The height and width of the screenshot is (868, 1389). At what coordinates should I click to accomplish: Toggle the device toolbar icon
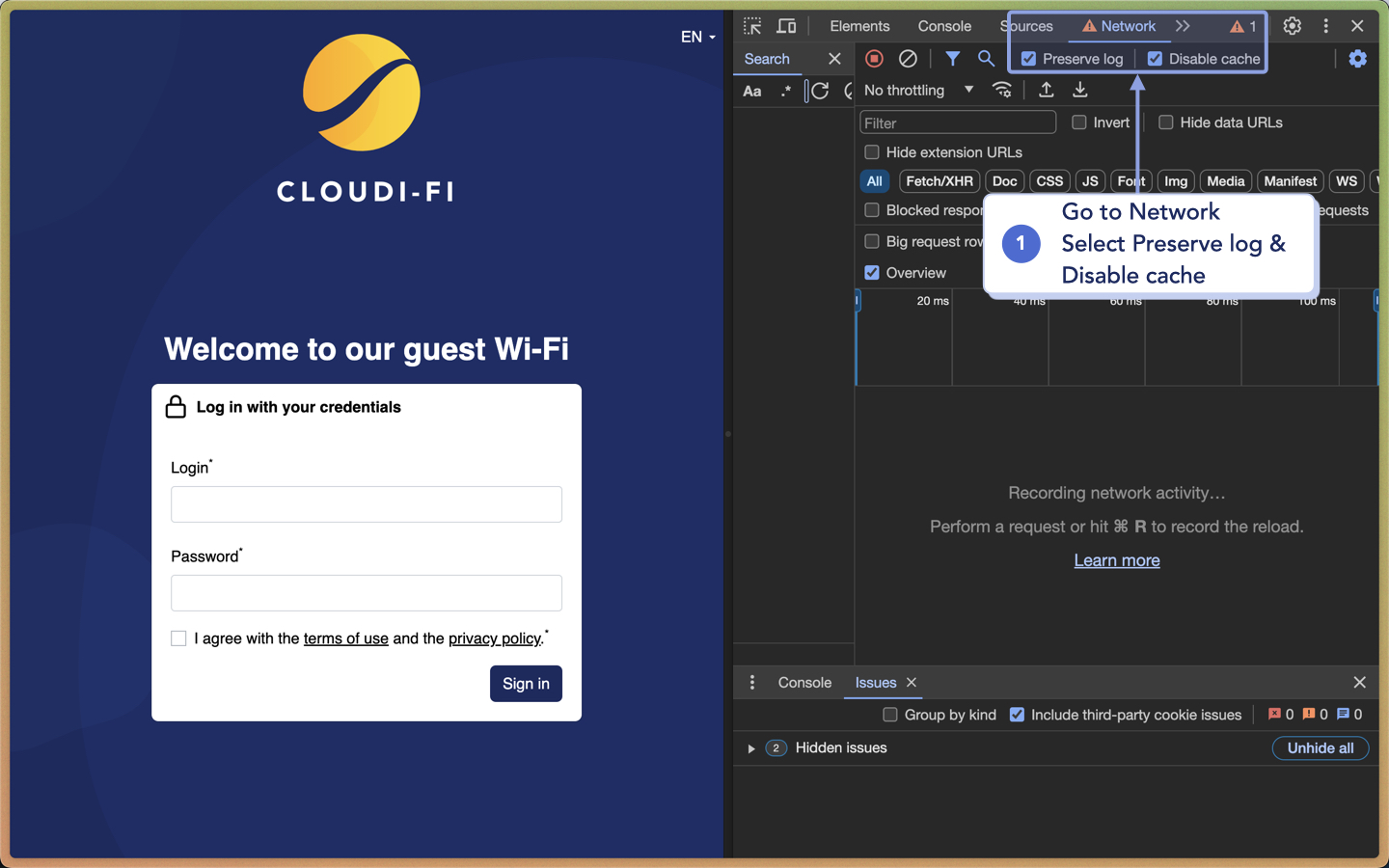(x=787, y=26)
